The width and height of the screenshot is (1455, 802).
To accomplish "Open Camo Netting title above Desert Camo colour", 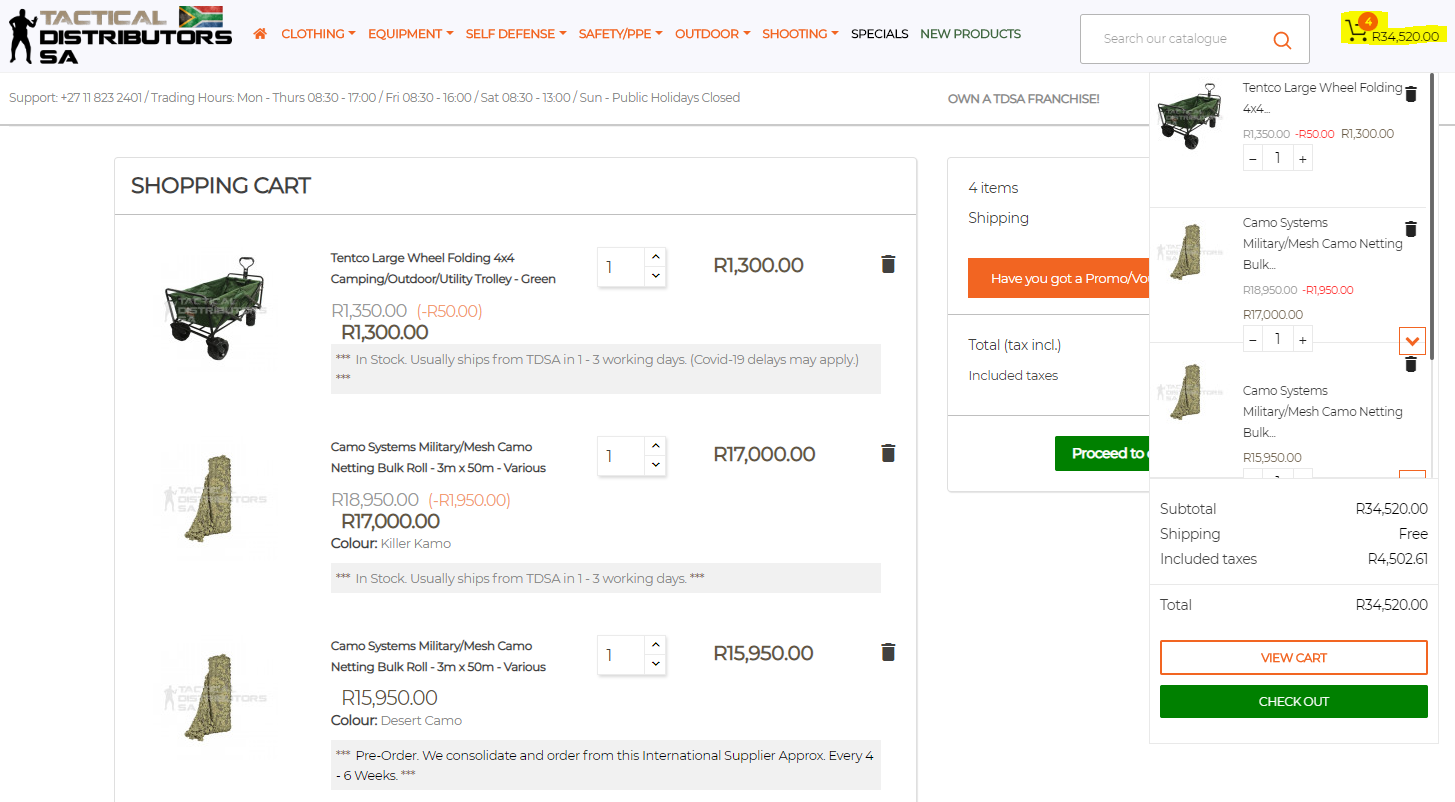I will [x=438, y=656].
